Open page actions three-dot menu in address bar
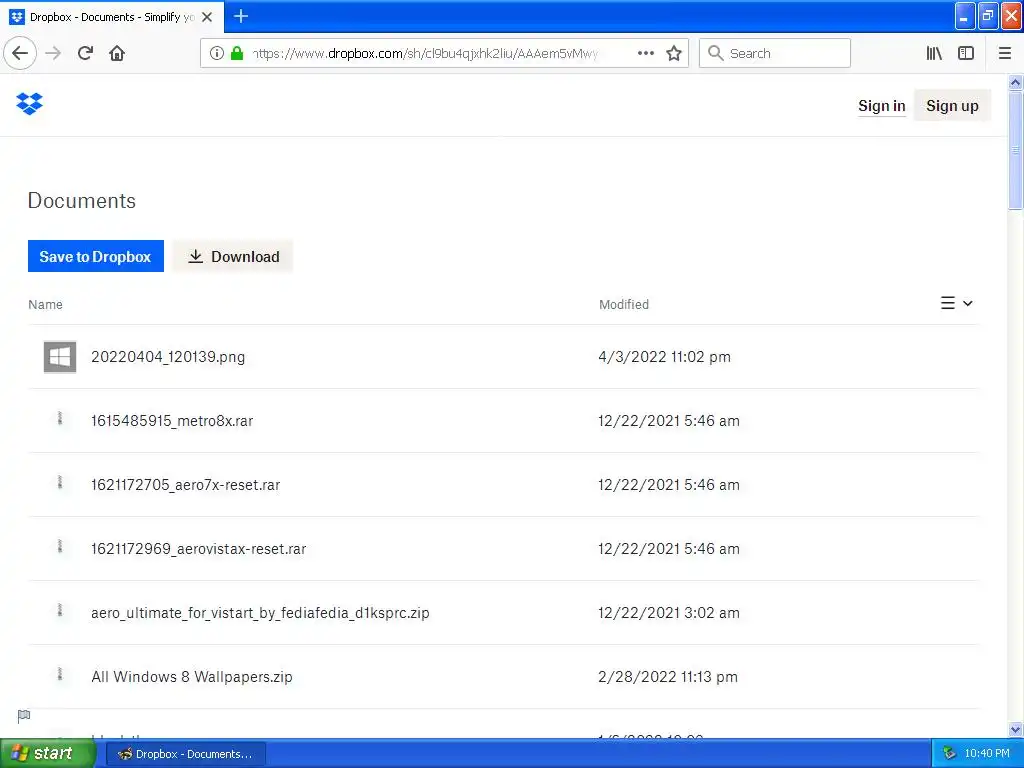Screen dimensions: 1024x768 click(x=645, y=53)
